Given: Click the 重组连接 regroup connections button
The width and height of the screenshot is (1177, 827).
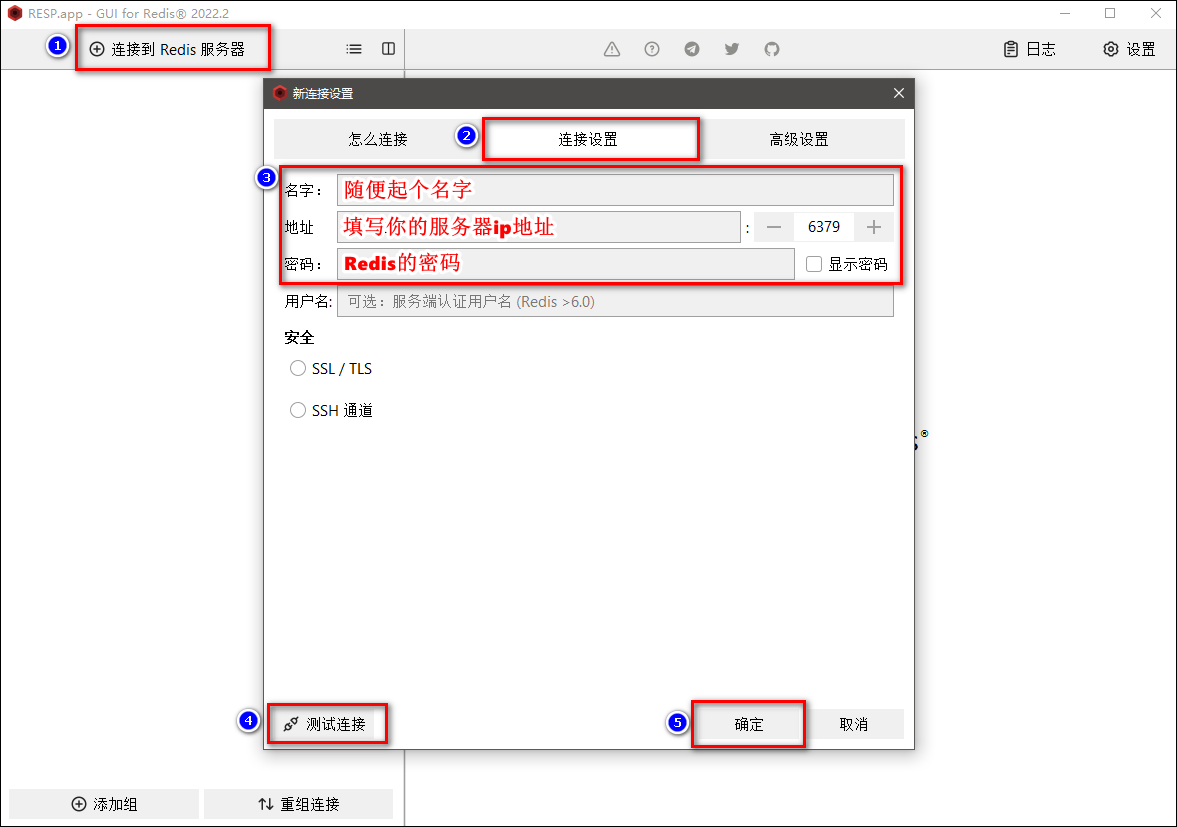Looking at the screenshot, I should (299, 804).
